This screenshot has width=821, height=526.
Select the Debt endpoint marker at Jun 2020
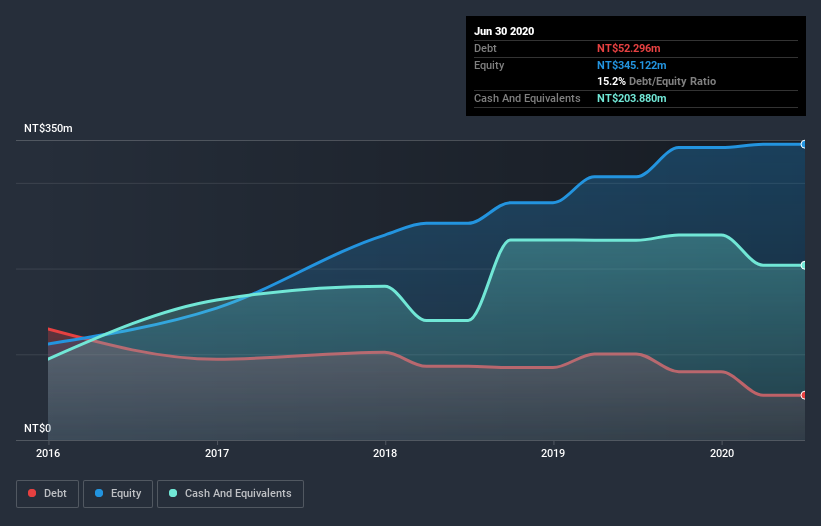804,395
